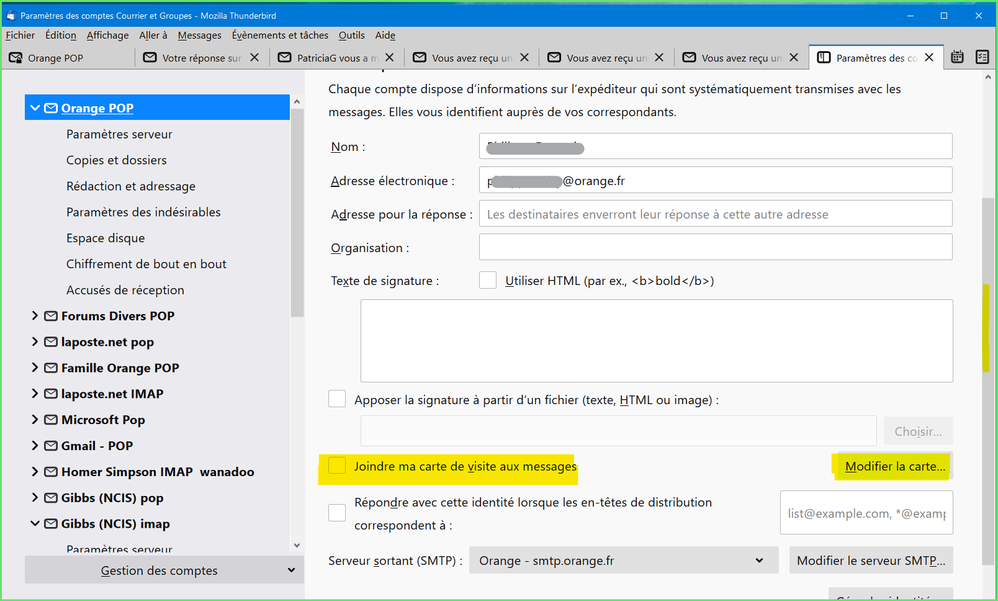Screen dimensions: 998x601
Task: Click "Modifier le serveur SMTP..." button
Action: 870,561
